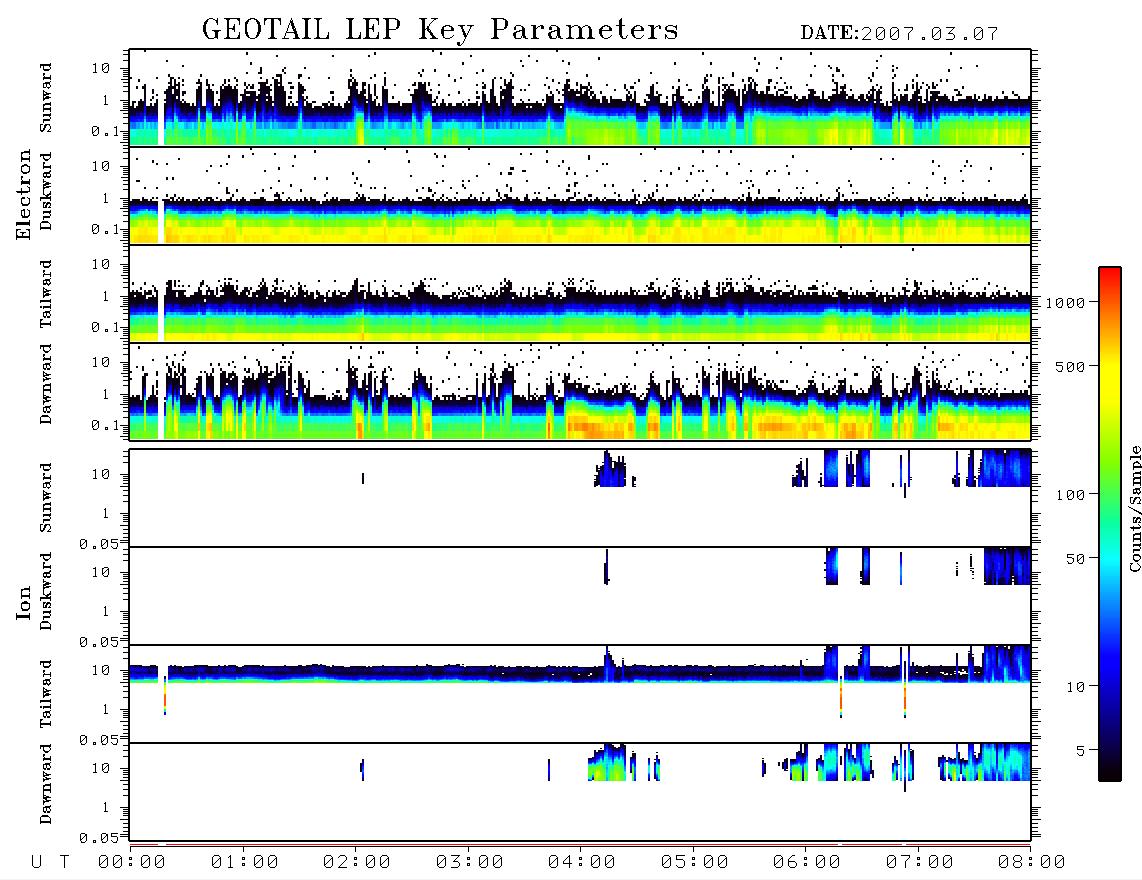
Task: Click the 'GEOTAIL LEP Key Parameters' title
Action: tap(440, 30)
